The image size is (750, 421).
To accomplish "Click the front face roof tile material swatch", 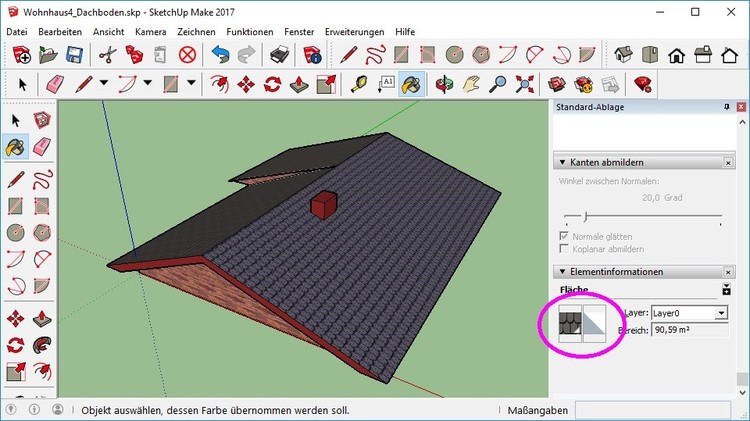I will (x=570, y=324).
